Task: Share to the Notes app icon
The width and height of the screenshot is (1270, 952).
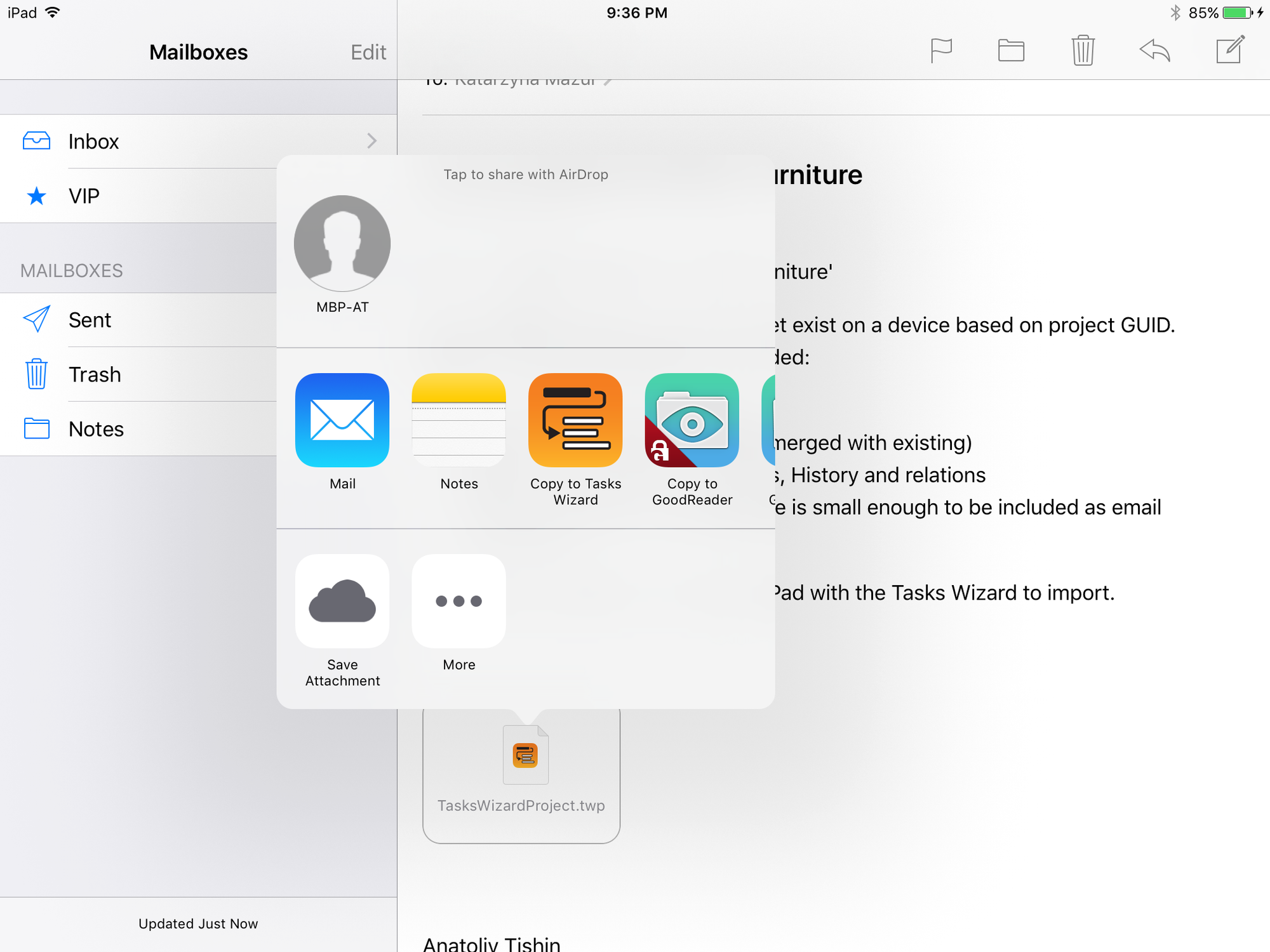Action: pos(458,420)
